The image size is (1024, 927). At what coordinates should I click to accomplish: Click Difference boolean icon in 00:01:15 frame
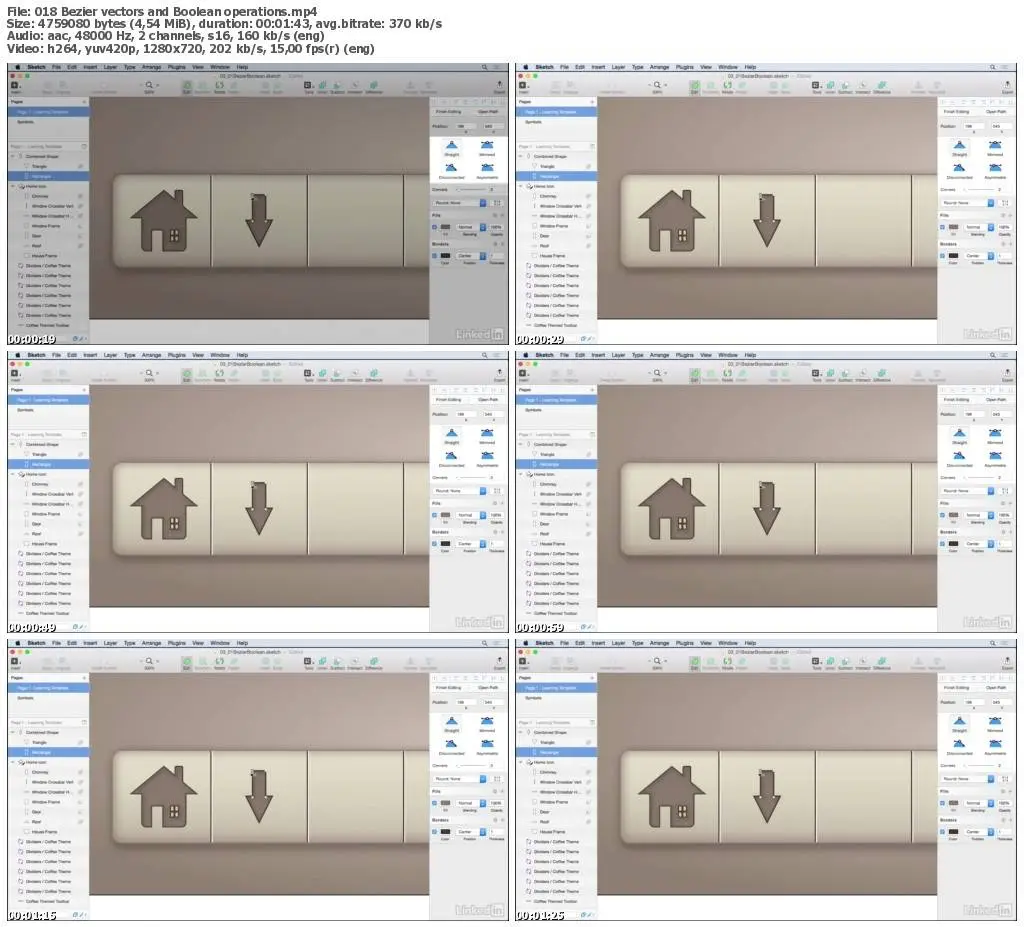tap(374, 661)
